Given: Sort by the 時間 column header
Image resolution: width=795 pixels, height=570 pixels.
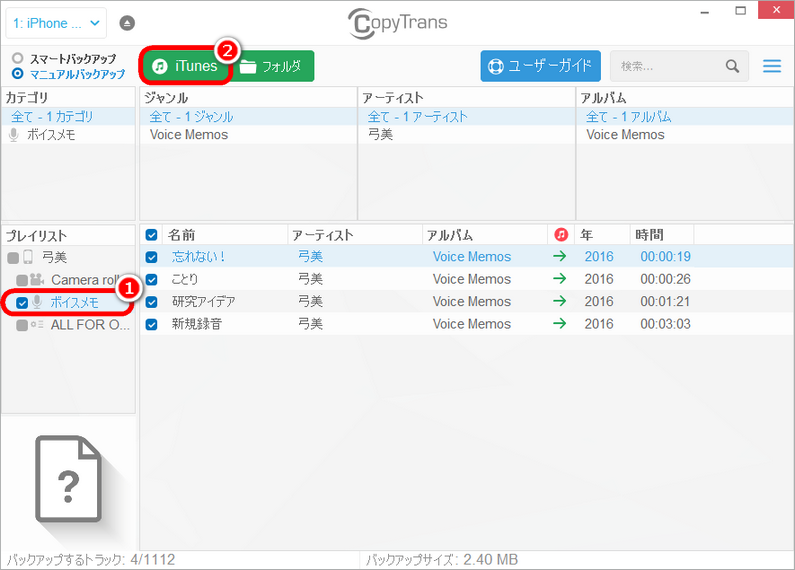Looking at the screenshot, I should 662,235.
